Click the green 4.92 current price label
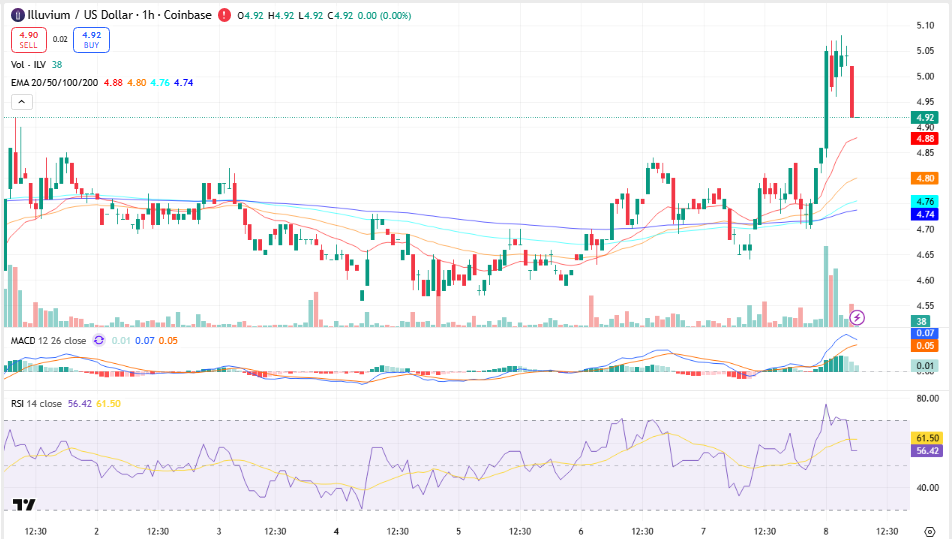Screen dimensions: 952x539 (x=925, y=118)
